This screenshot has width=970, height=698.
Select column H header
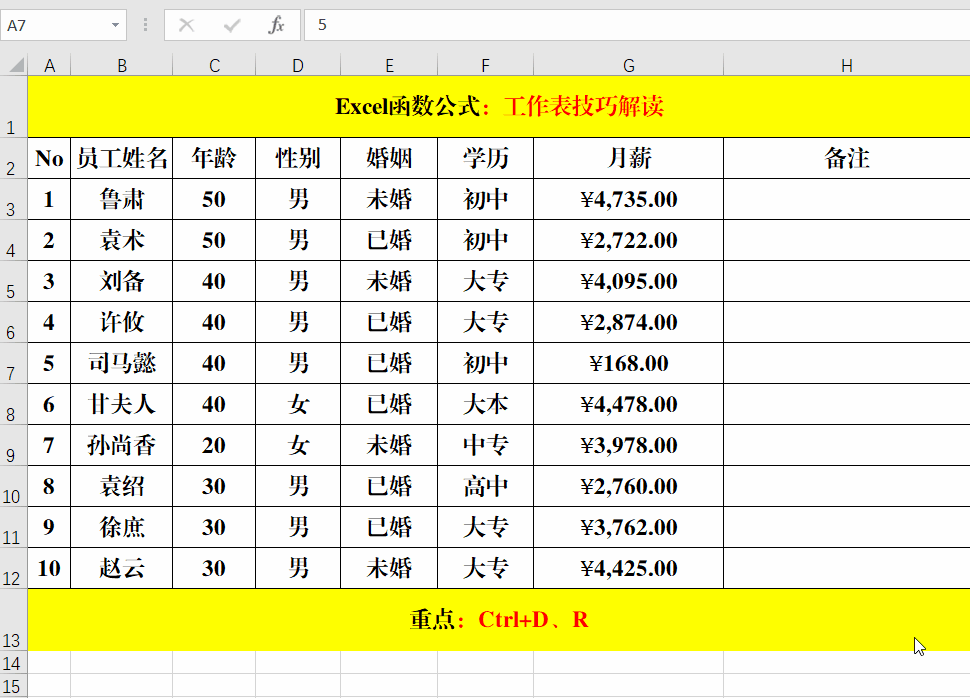(847, 66)
